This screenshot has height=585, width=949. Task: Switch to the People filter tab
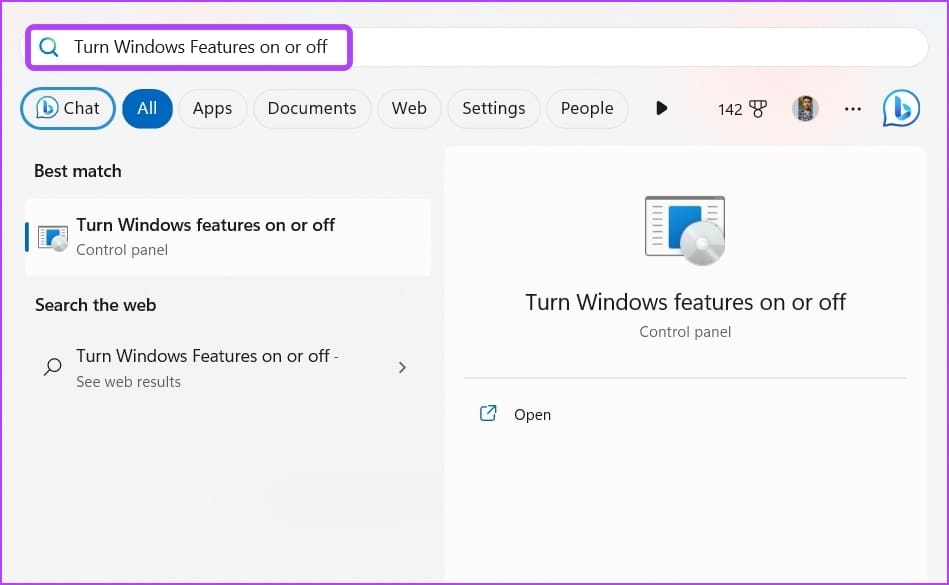click(586, 108)
